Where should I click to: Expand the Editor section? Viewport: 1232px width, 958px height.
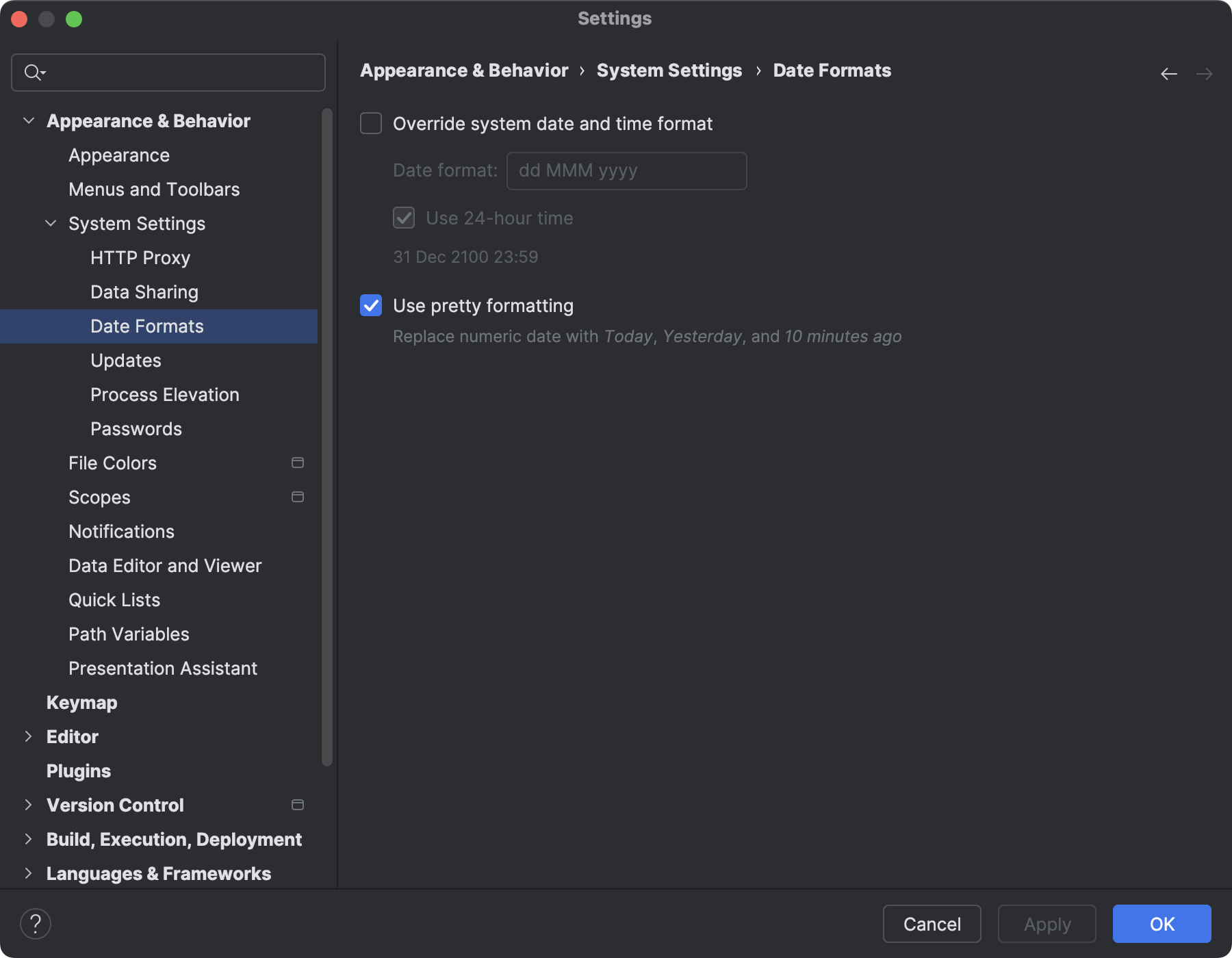(28, 736)
